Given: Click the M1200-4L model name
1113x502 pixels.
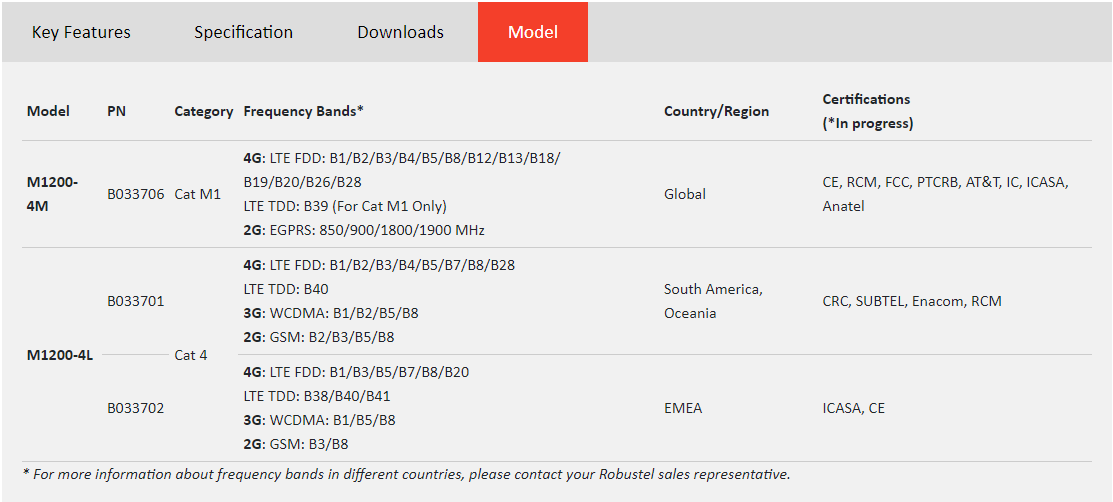Looking at the screenshot, I should click(x=60, y=356).
